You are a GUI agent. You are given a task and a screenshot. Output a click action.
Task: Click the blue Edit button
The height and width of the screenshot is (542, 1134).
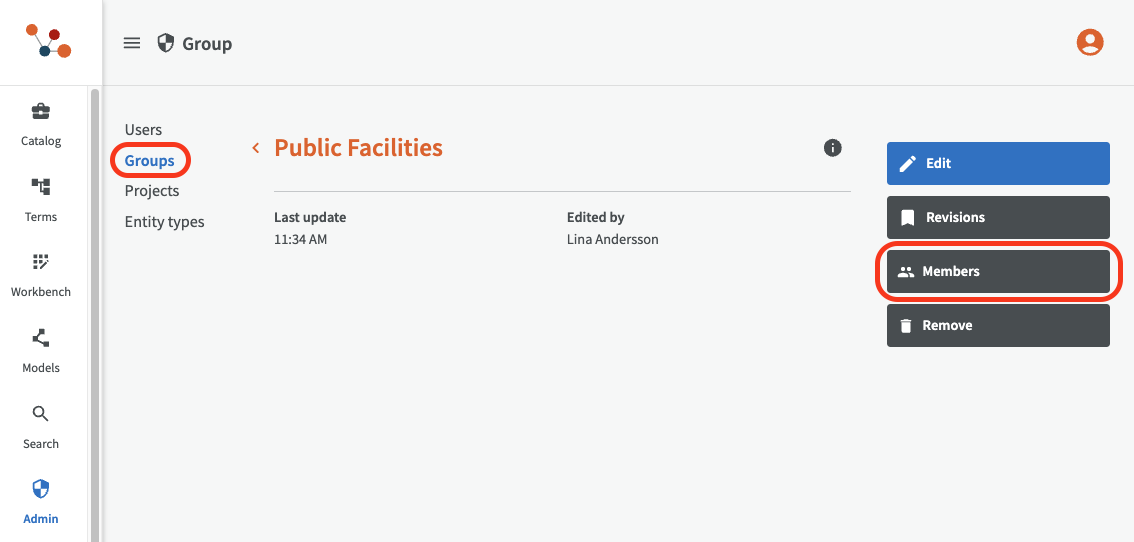click(997, 163)
